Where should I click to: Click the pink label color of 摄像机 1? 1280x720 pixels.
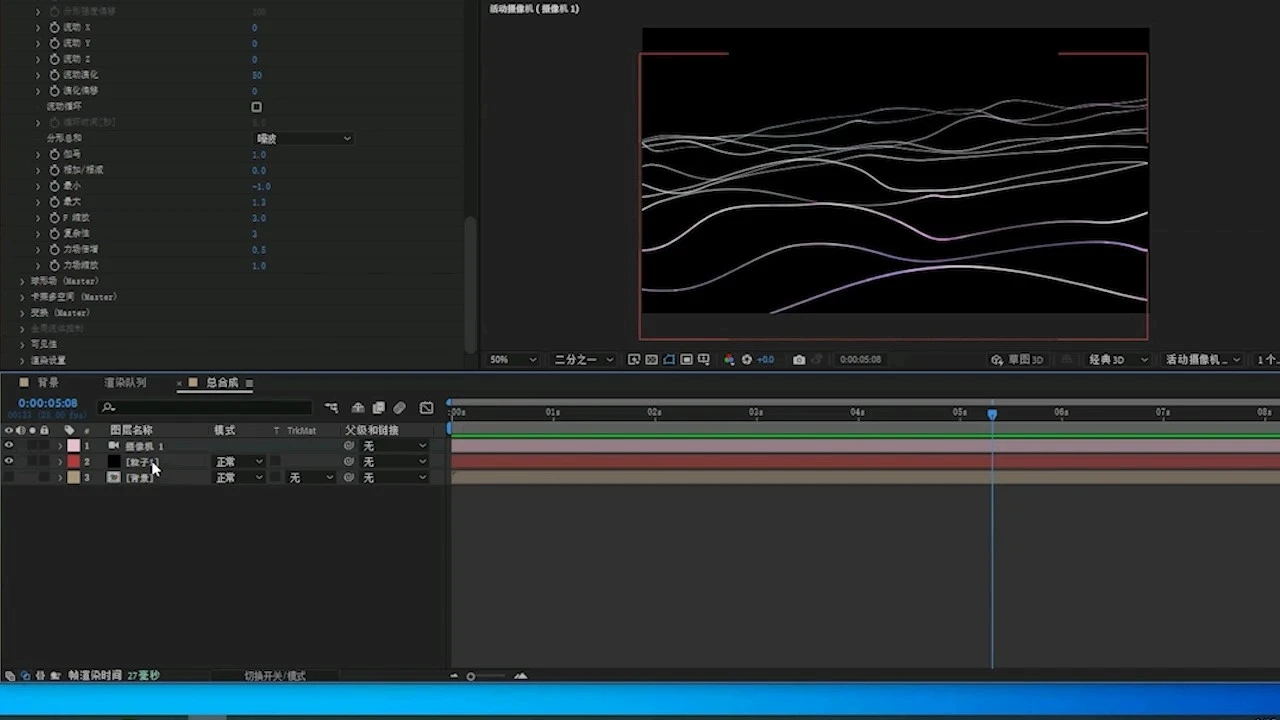tap(73, 446)
